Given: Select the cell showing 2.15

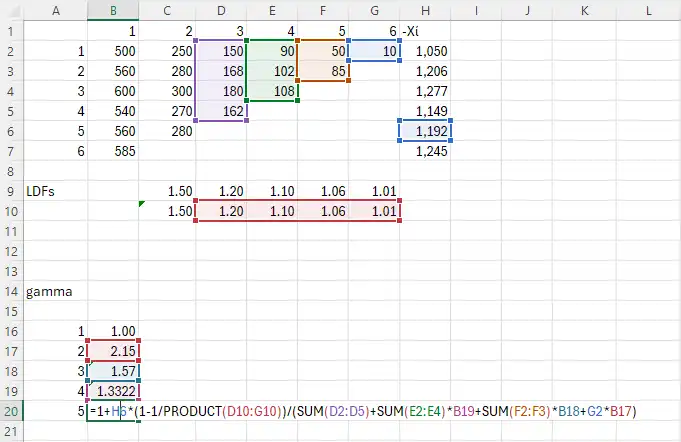Looking at the screenshot, I should (113, 351).
